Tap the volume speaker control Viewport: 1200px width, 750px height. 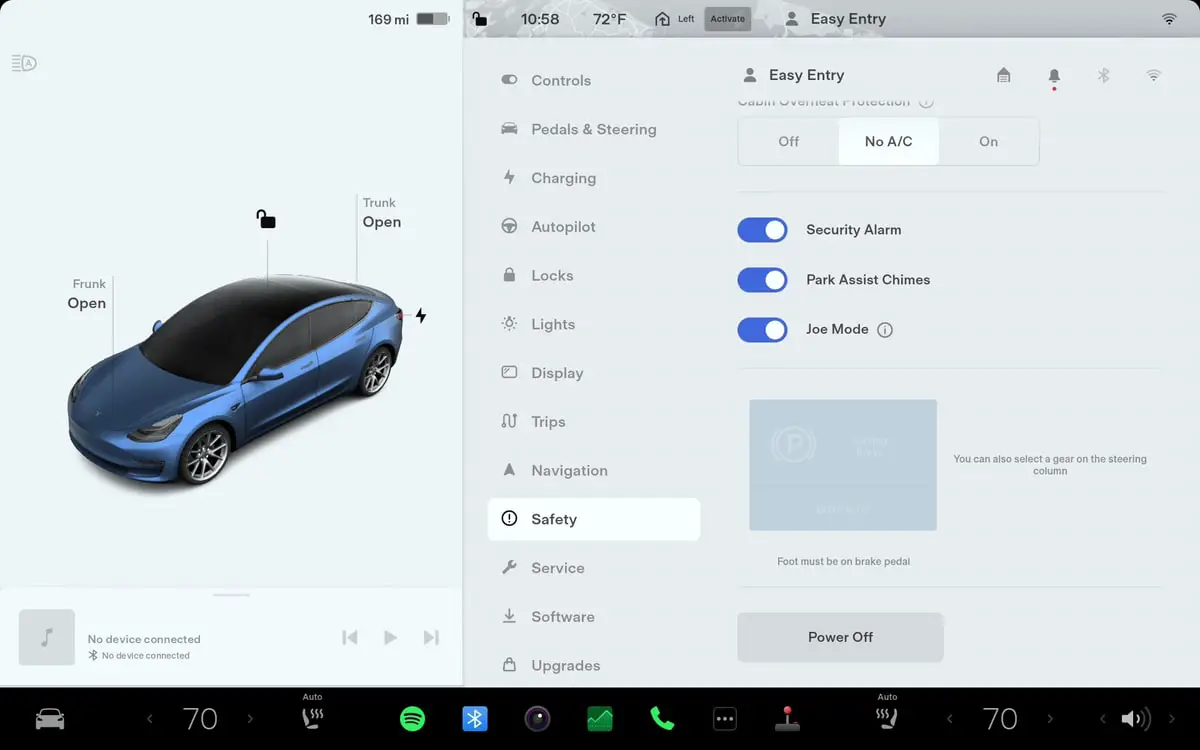[x=1135, y=718]
